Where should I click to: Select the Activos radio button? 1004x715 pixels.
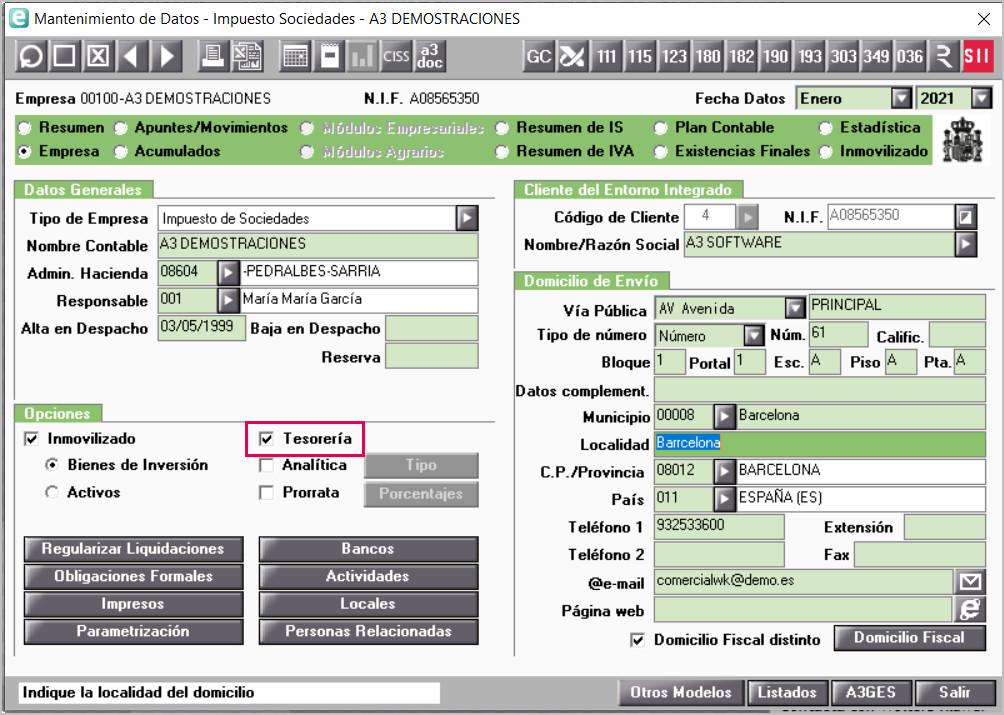[52, 492]
